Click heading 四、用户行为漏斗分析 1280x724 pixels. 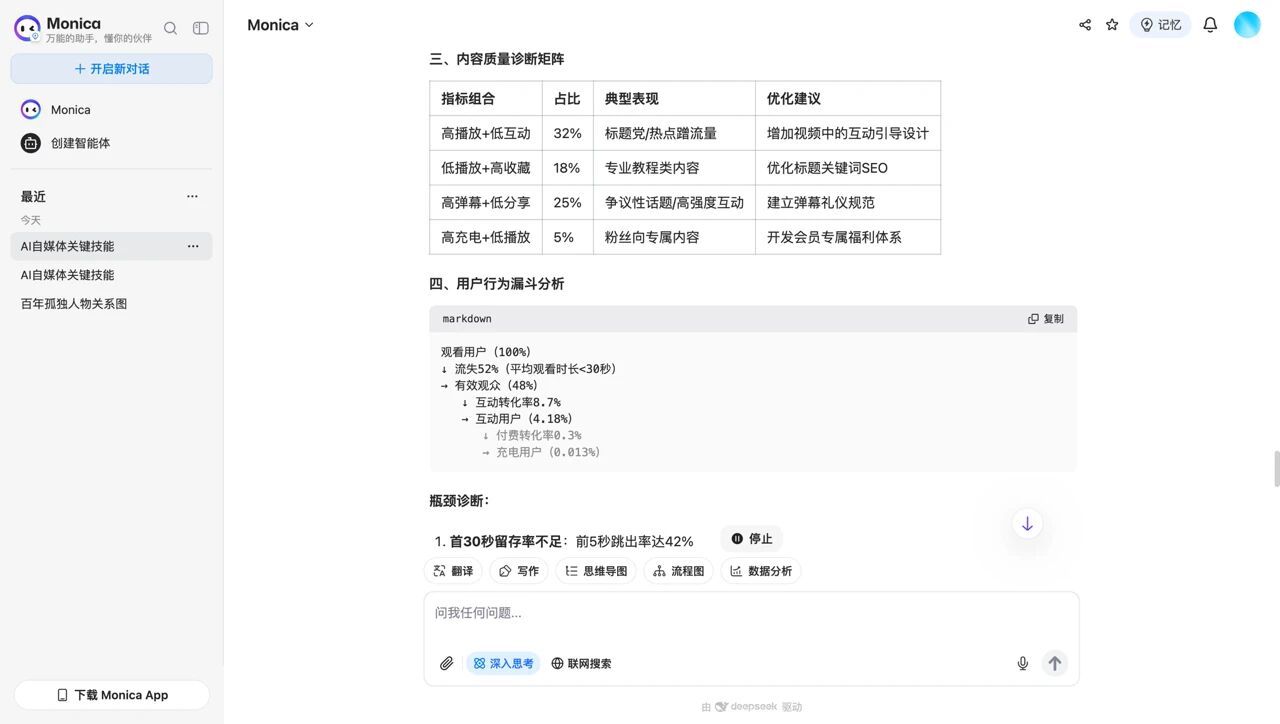497,284
